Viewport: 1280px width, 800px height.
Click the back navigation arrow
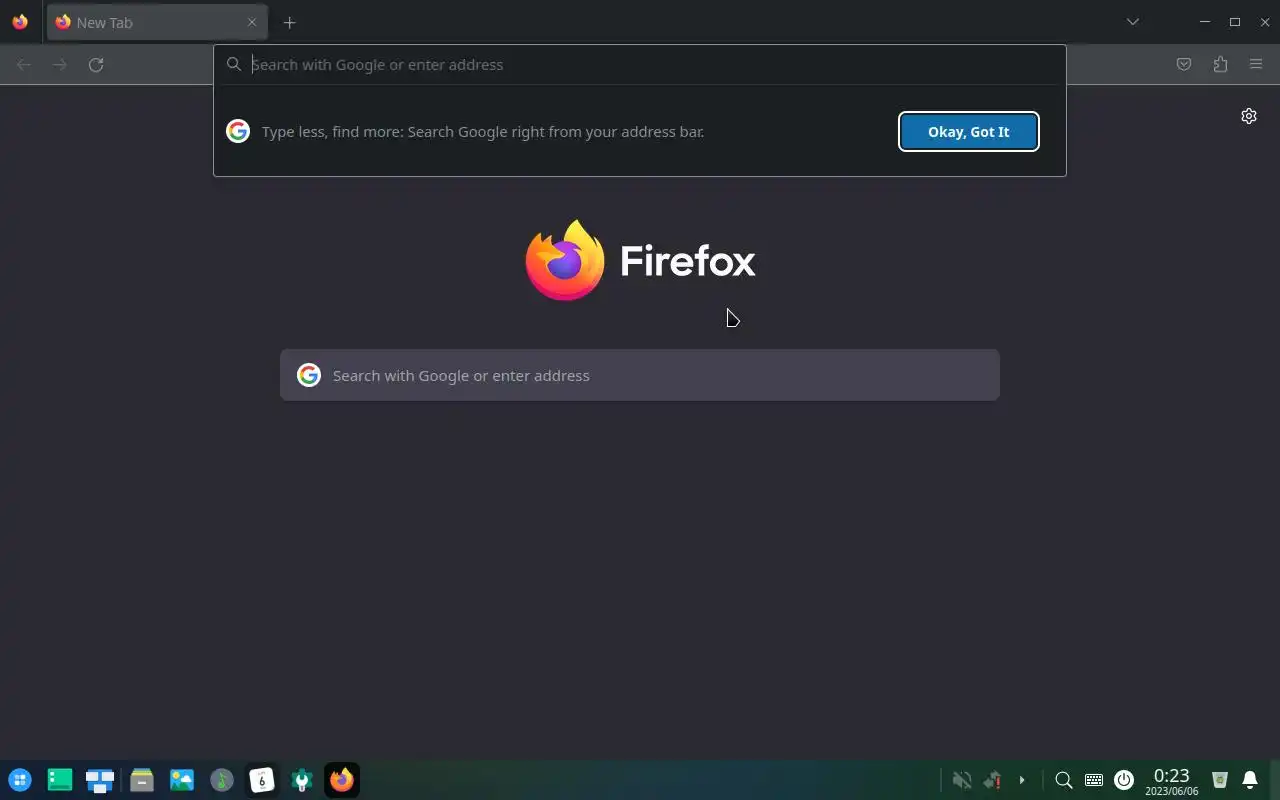(24, 64)
